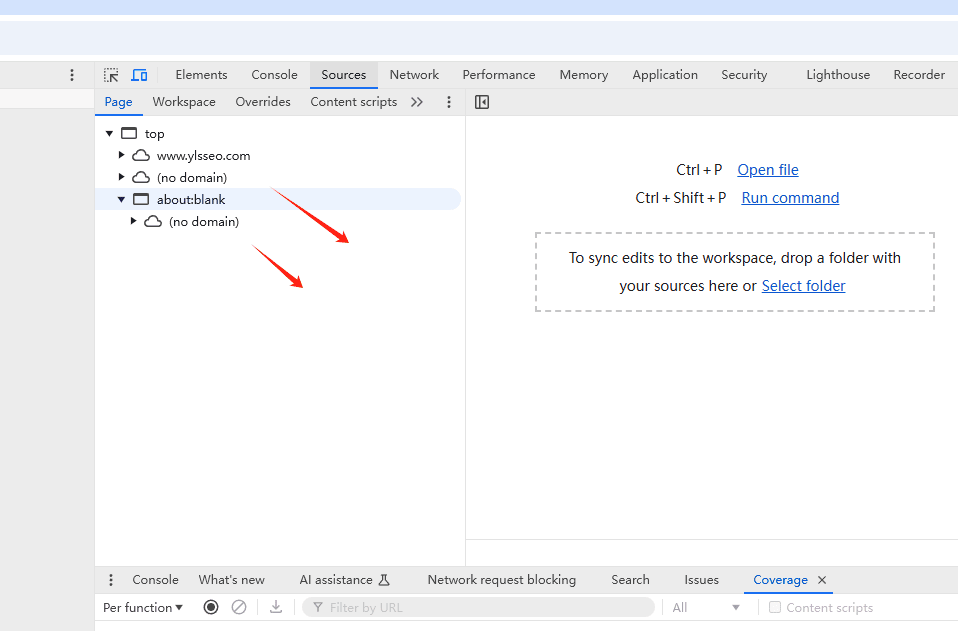Expand (no domain) node under about:blank
Image resolution: width=958 pixels, height=631 pixels.
point(133,221)
